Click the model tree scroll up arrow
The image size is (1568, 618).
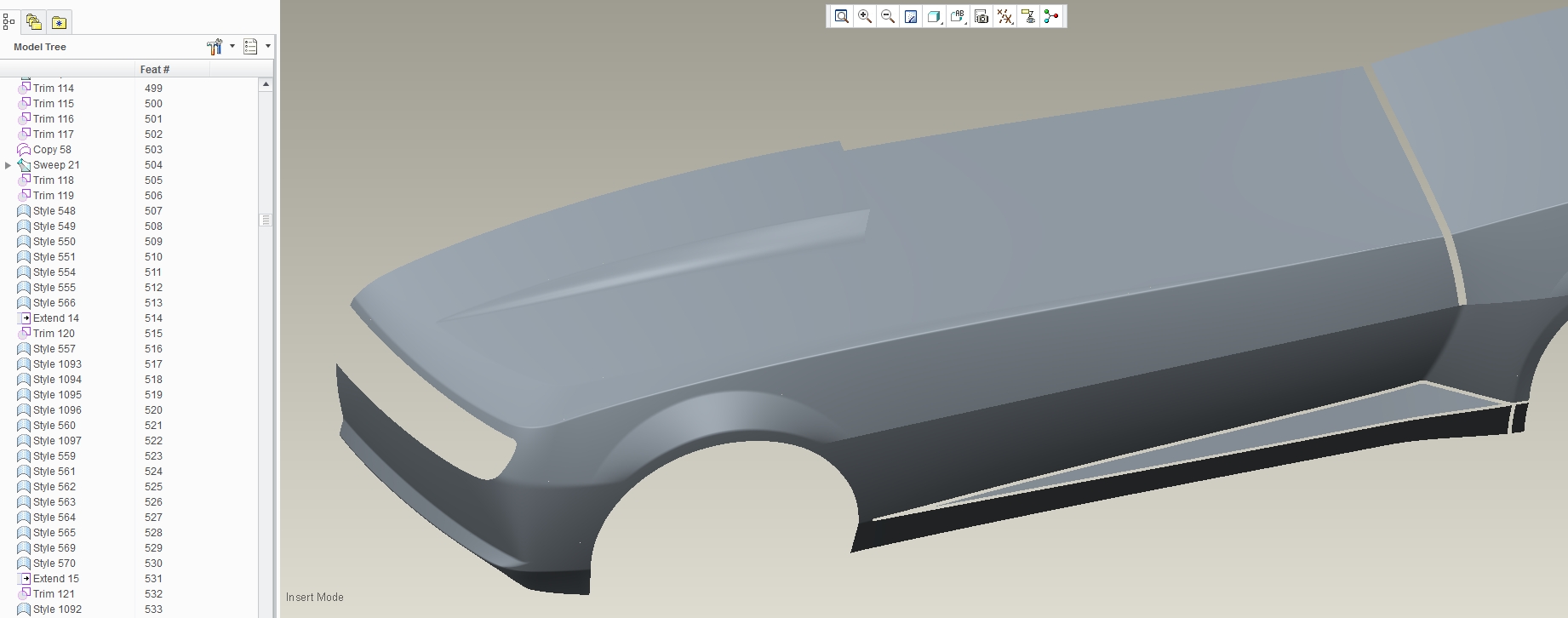click(266, 84)
